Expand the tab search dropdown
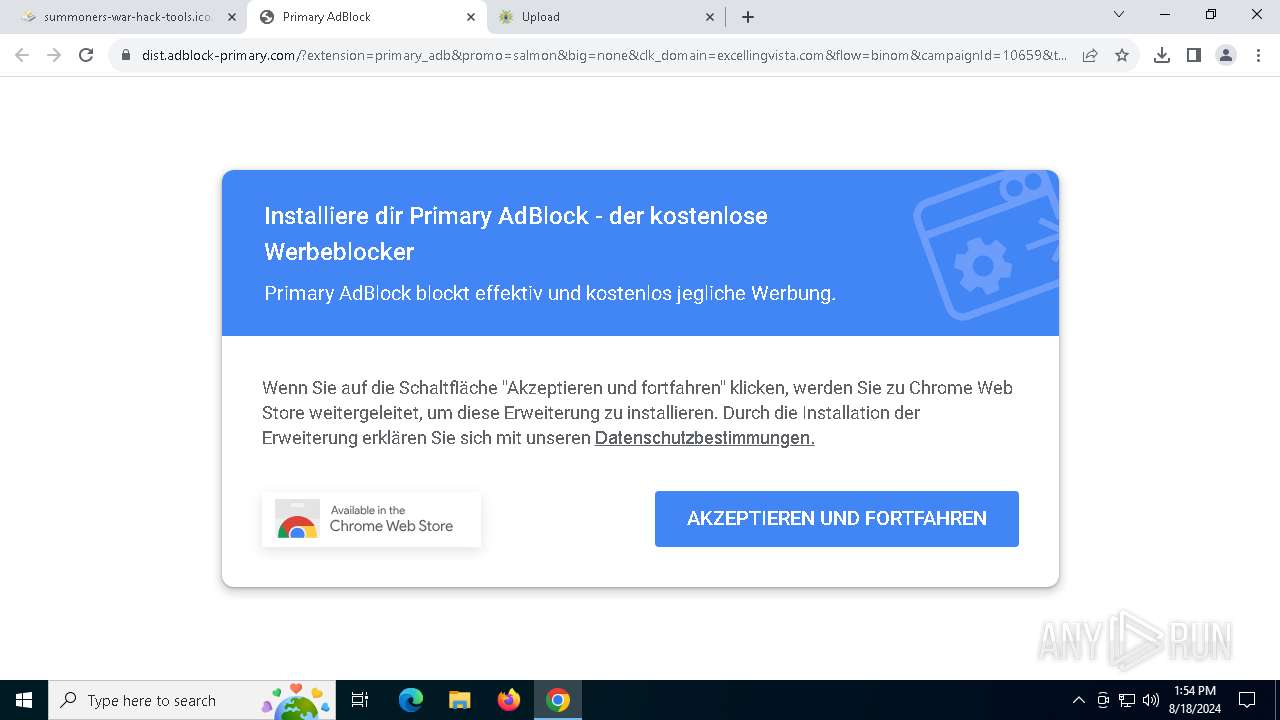The image size is (1280, 720). coord(1119,15)
